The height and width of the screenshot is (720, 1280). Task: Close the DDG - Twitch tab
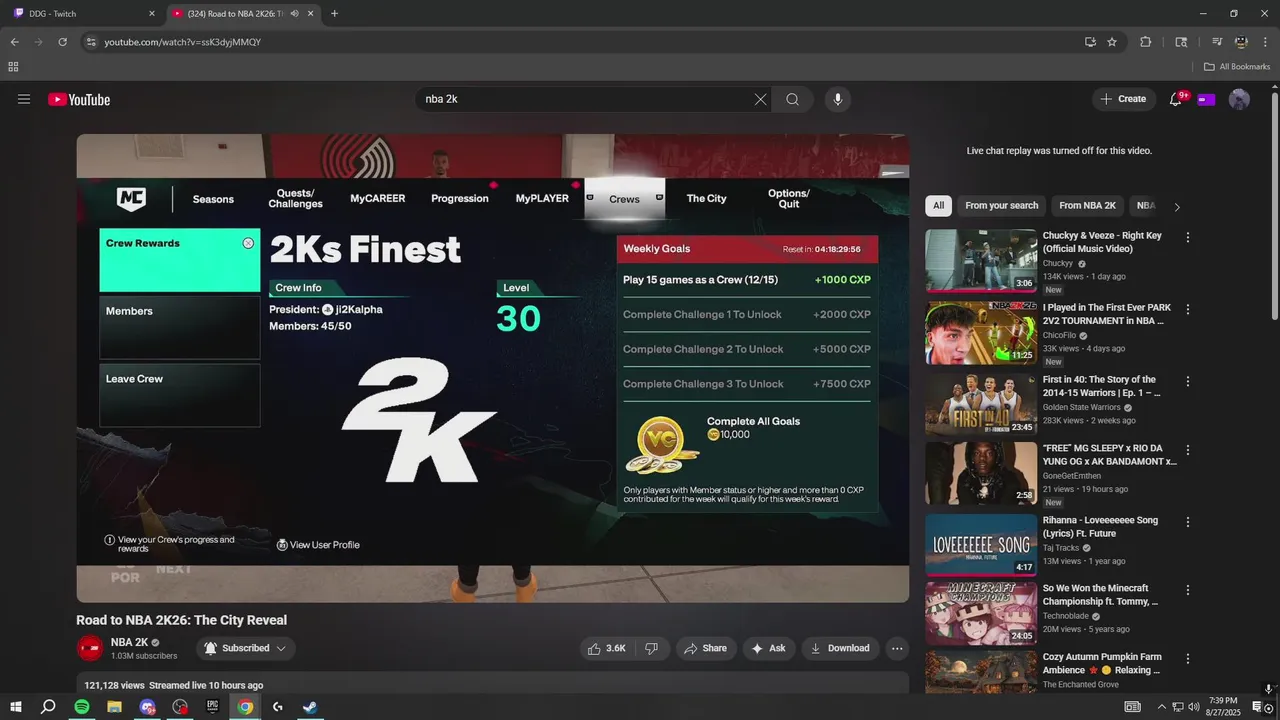click(x=152, y=14)
